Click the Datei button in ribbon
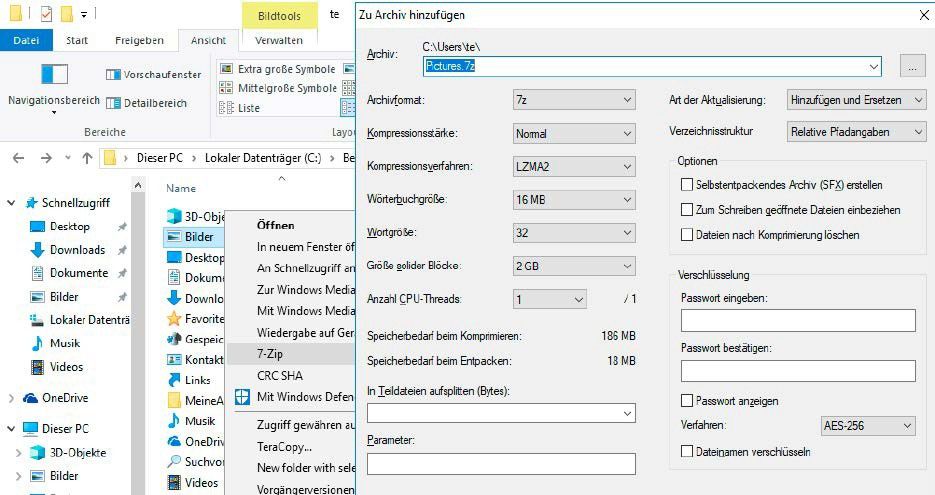 coord(26,41)
